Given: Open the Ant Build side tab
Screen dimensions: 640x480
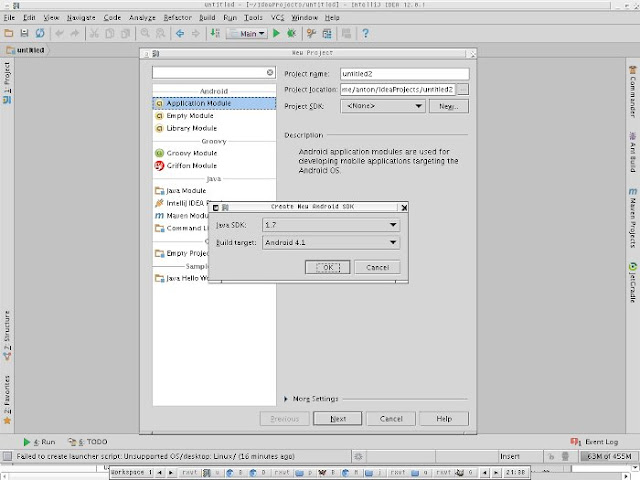Looking at the screenshot, I should [633, 152].
